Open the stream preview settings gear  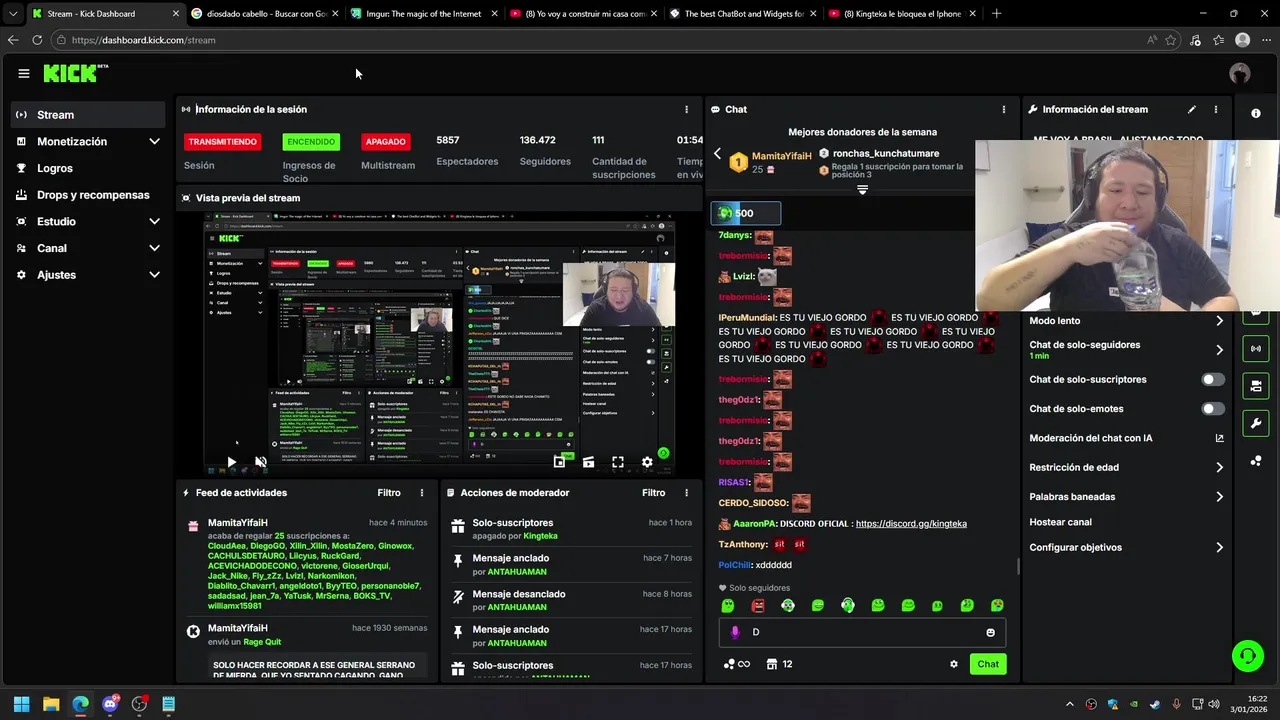pos(647,462)
